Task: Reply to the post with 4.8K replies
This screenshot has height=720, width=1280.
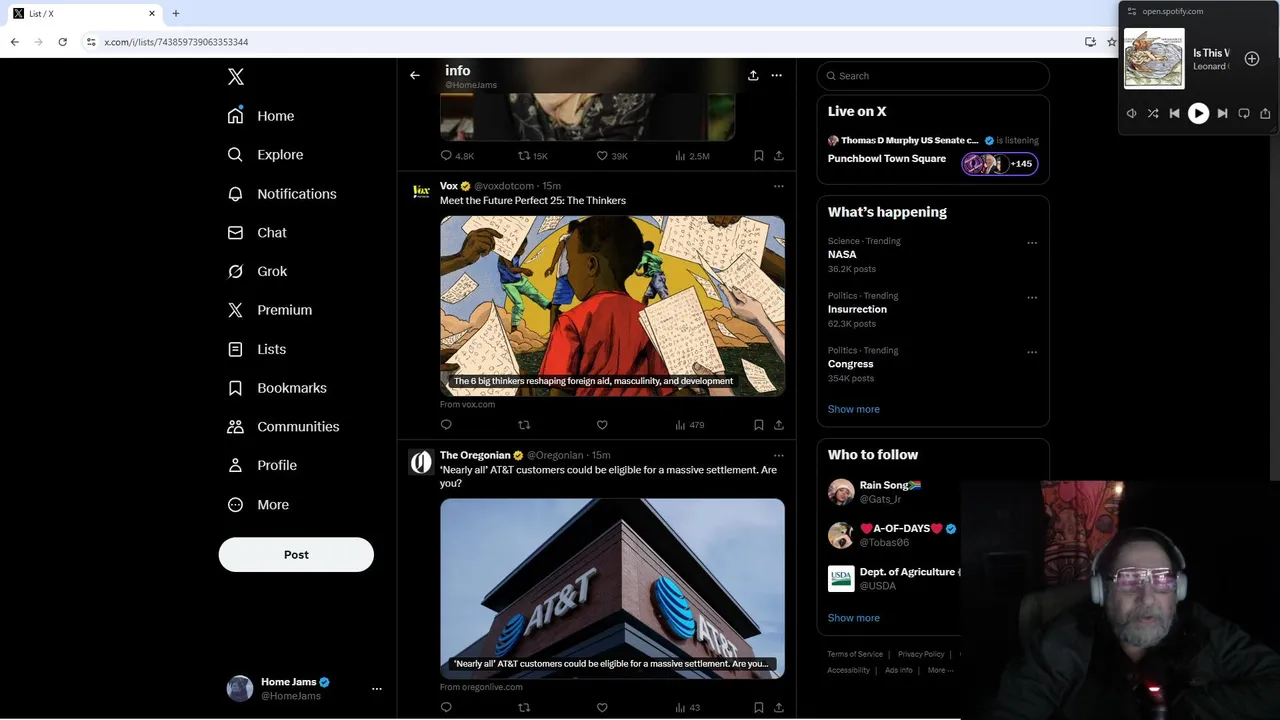Action: pos(457,156)
